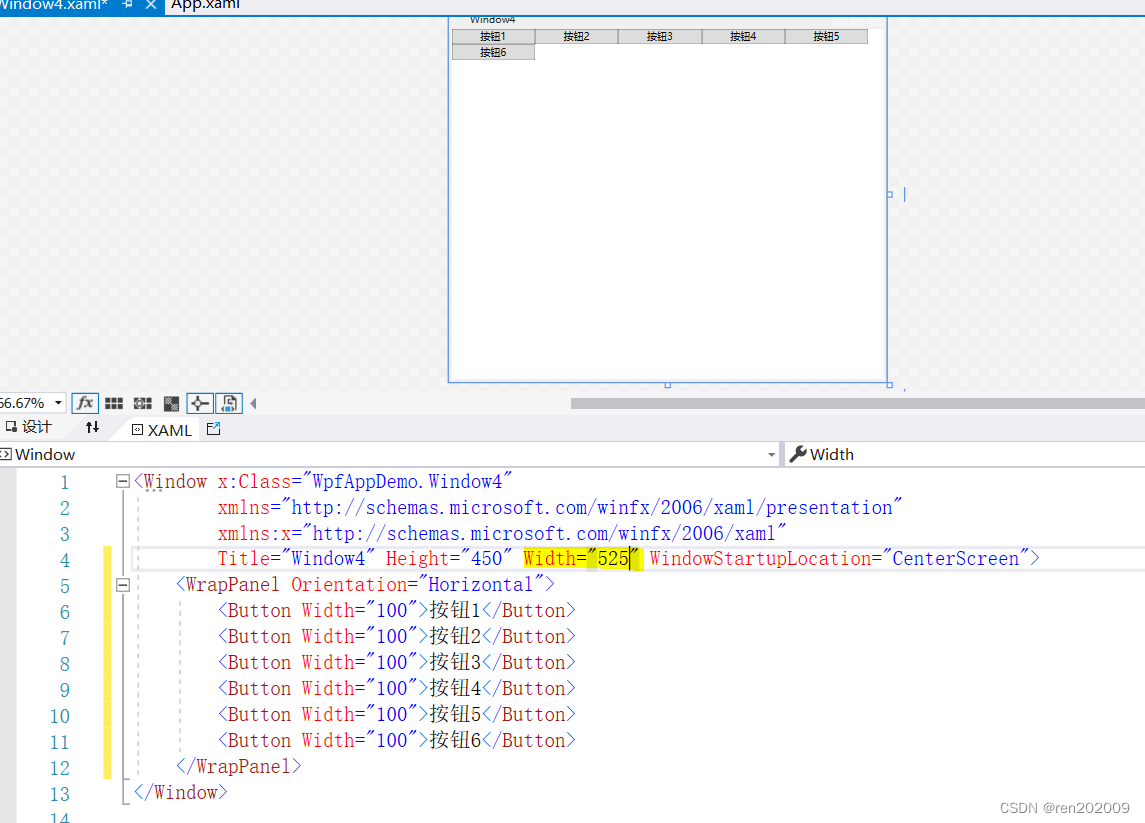Open the Window element breadcrumb dropdown
Screen dimensions: 1145x823
click(x=771, y=454)
